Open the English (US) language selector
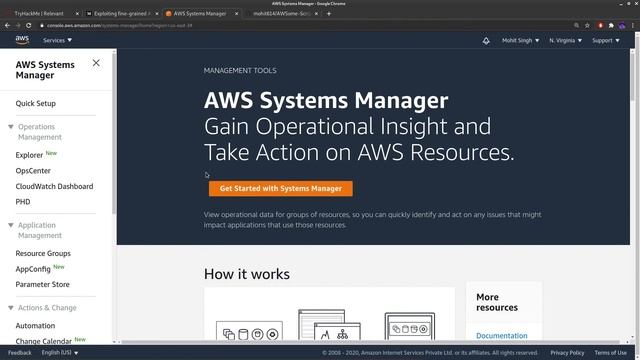The height and width of the screenshot is (360, 640). pyautogui.click(x=60, y=352)
